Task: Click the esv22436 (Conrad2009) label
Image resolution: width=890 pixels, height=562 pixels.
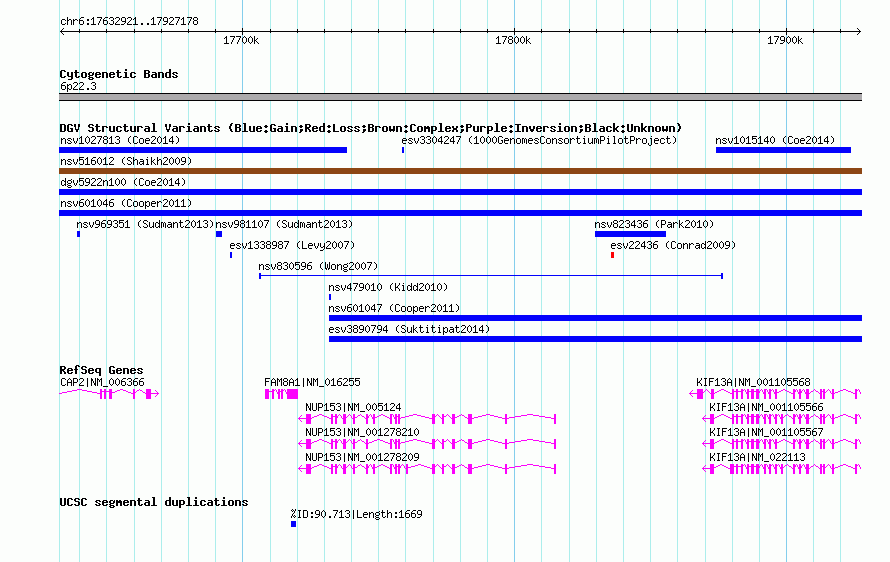Action: pos(673,245)
